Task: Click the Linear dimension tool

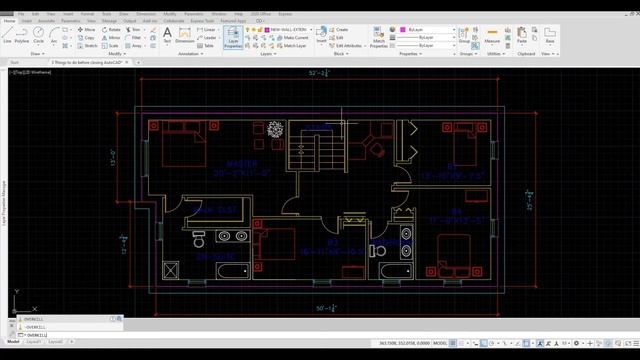Action: (206, 30)
